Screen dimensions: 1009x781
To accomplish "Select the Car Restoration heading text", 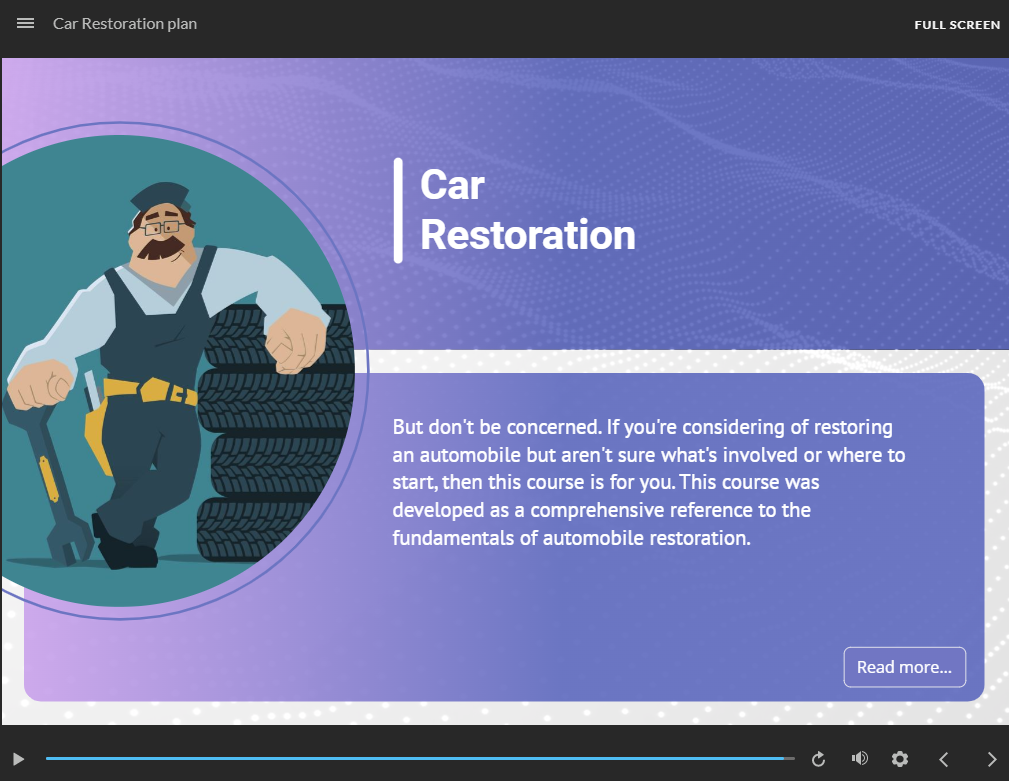I will (x=527, y=210).
